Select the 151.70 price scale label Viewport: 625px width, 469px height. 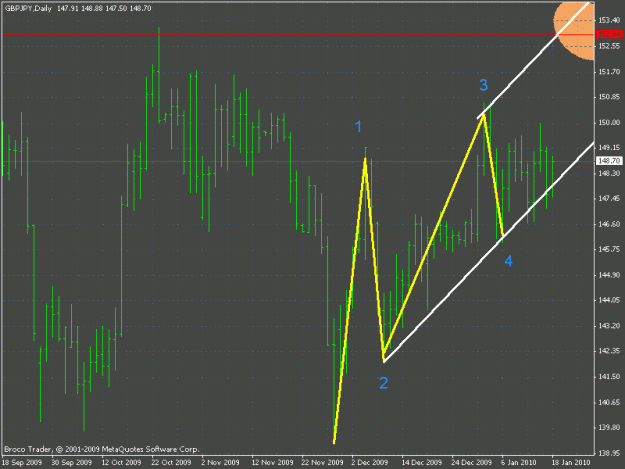click(x=609, y=72)
